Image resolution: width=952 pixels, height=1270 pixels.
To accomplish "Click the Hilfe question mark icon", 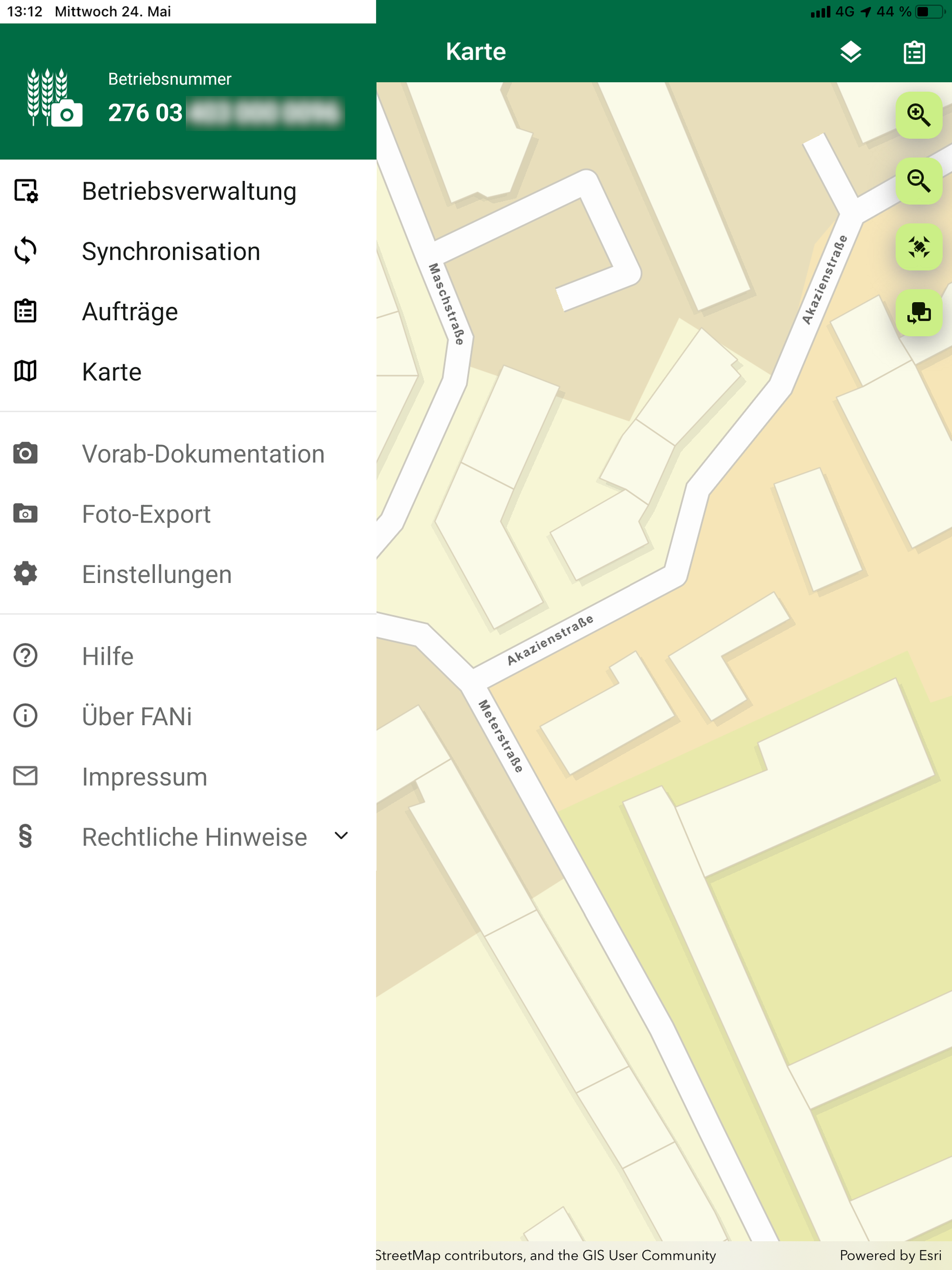I will pos(26,655).
